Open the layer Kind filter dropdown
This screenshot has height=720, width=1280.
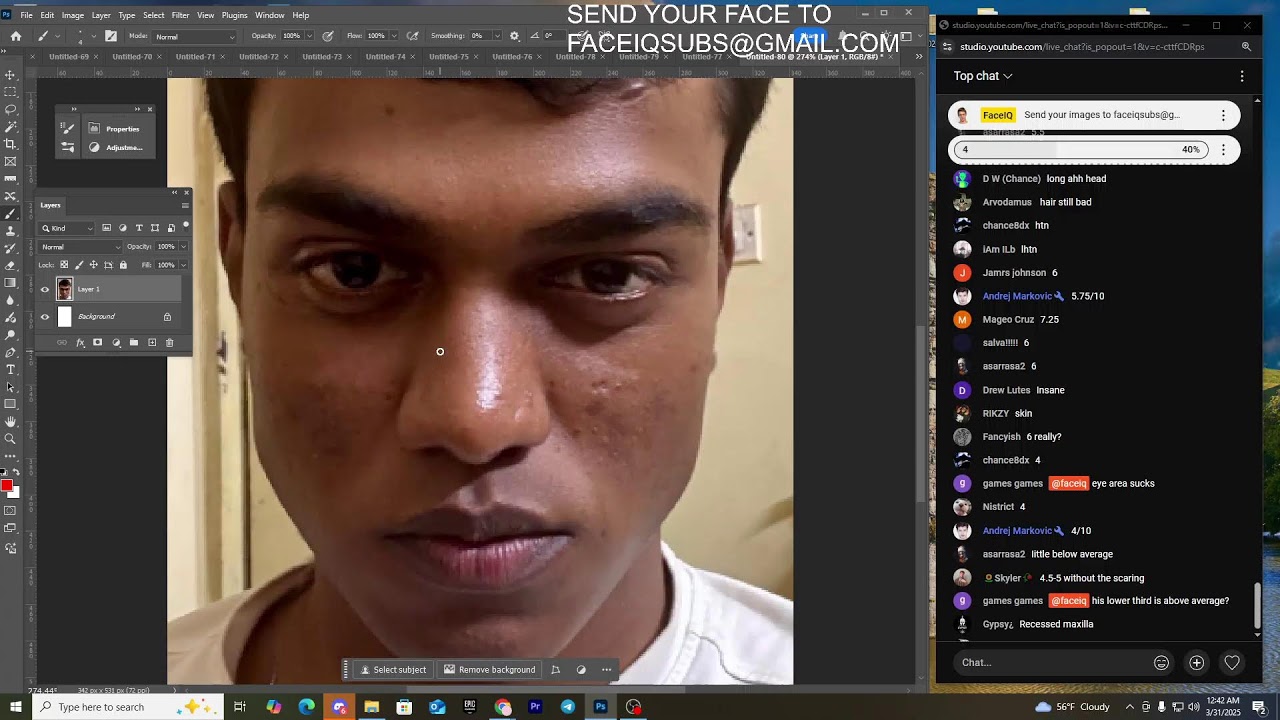67,228
